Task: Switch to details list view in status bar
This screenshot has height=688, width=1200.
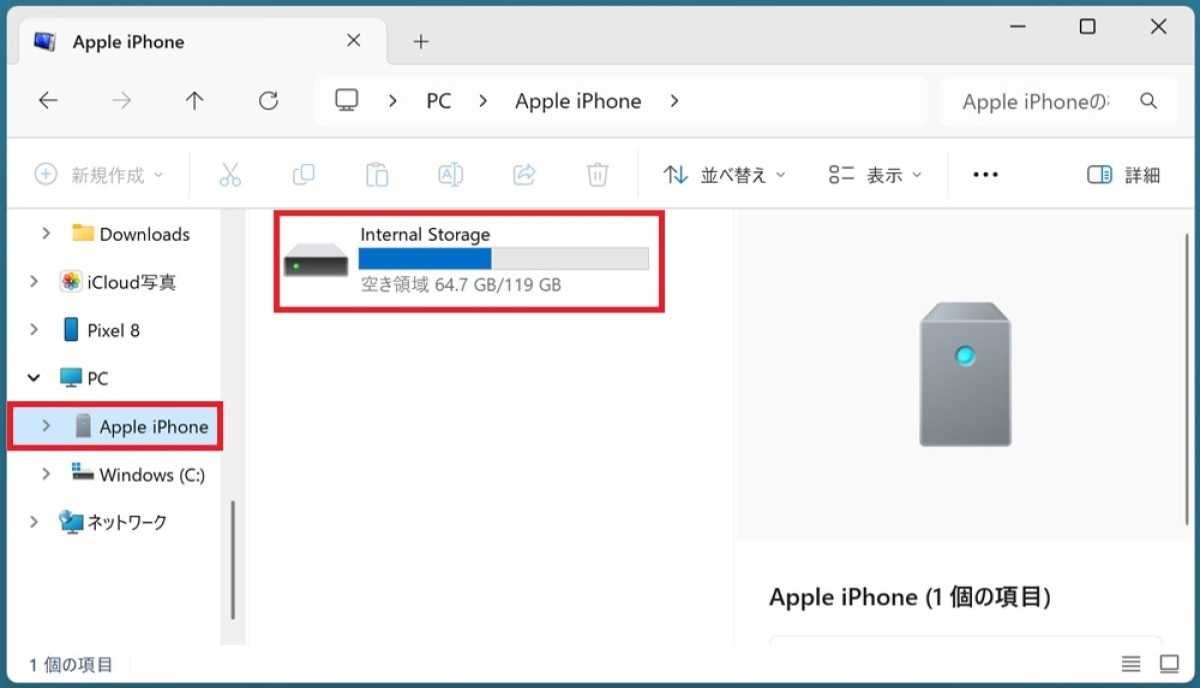Action: 1131,664
